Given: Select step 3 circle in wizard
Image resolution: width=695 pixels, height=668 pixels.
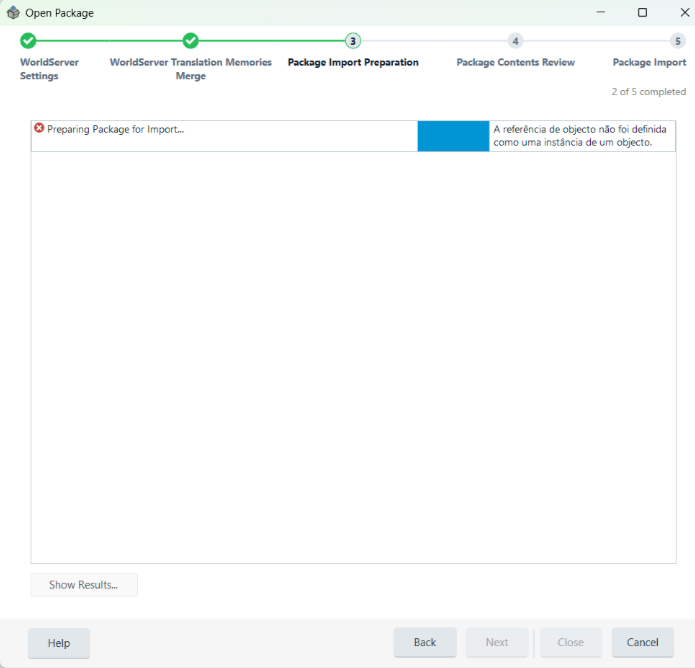Looking at the screenshot, I should click(x=353, y=41).
